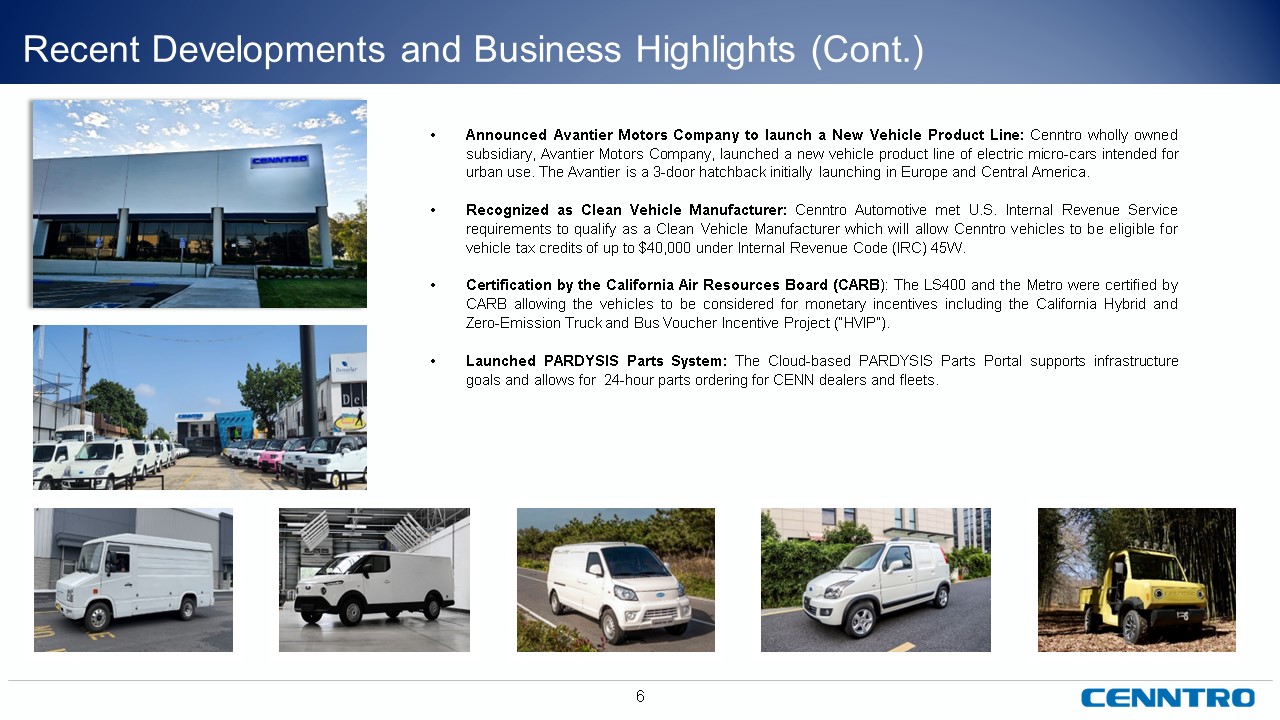Click the white box truck image
Viewport: 1280px width, 720px height.
(133, 580)
